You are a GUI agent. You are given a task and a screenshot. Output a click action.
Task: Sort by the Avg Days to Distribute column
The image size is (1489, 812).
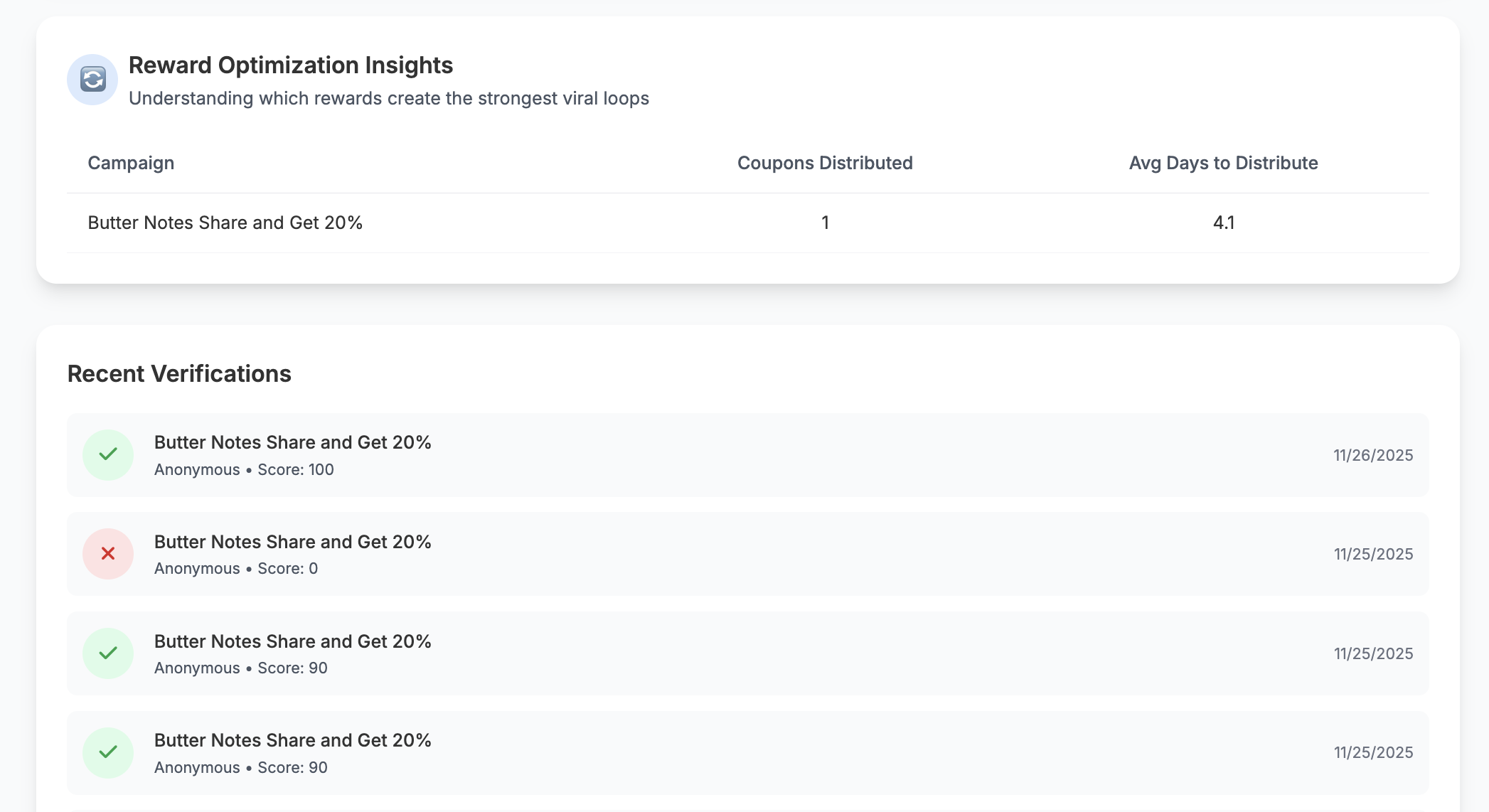[x=1223, y=163]
